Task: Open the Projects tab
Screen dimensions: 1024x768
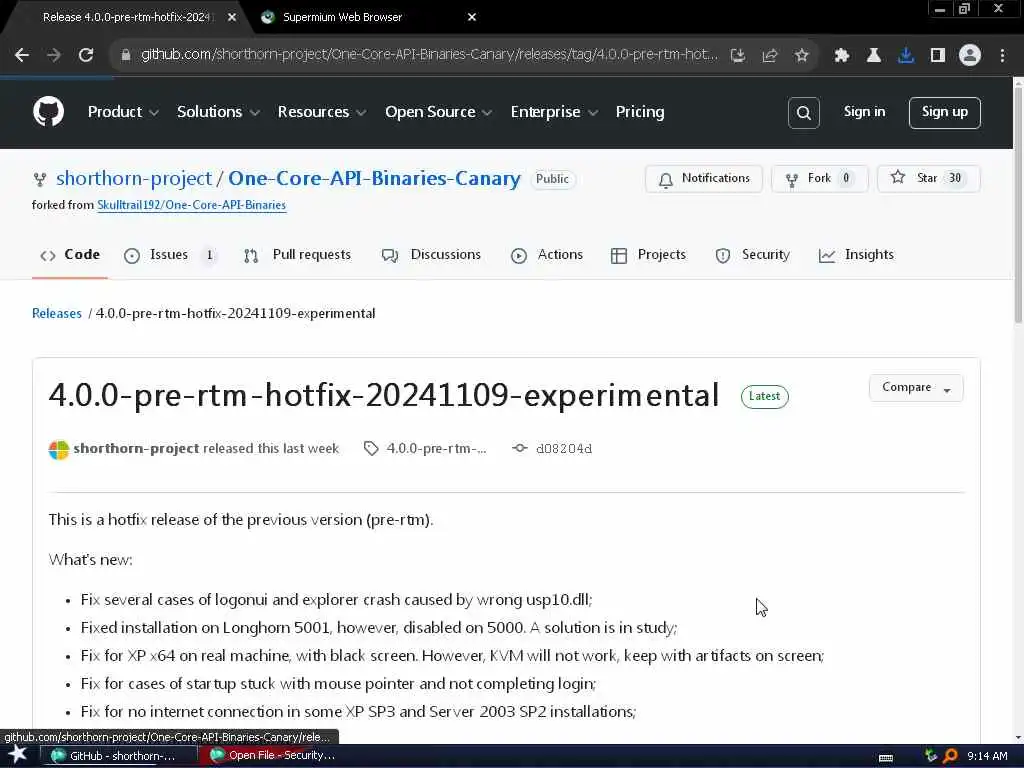Action: tap(648, 255)
